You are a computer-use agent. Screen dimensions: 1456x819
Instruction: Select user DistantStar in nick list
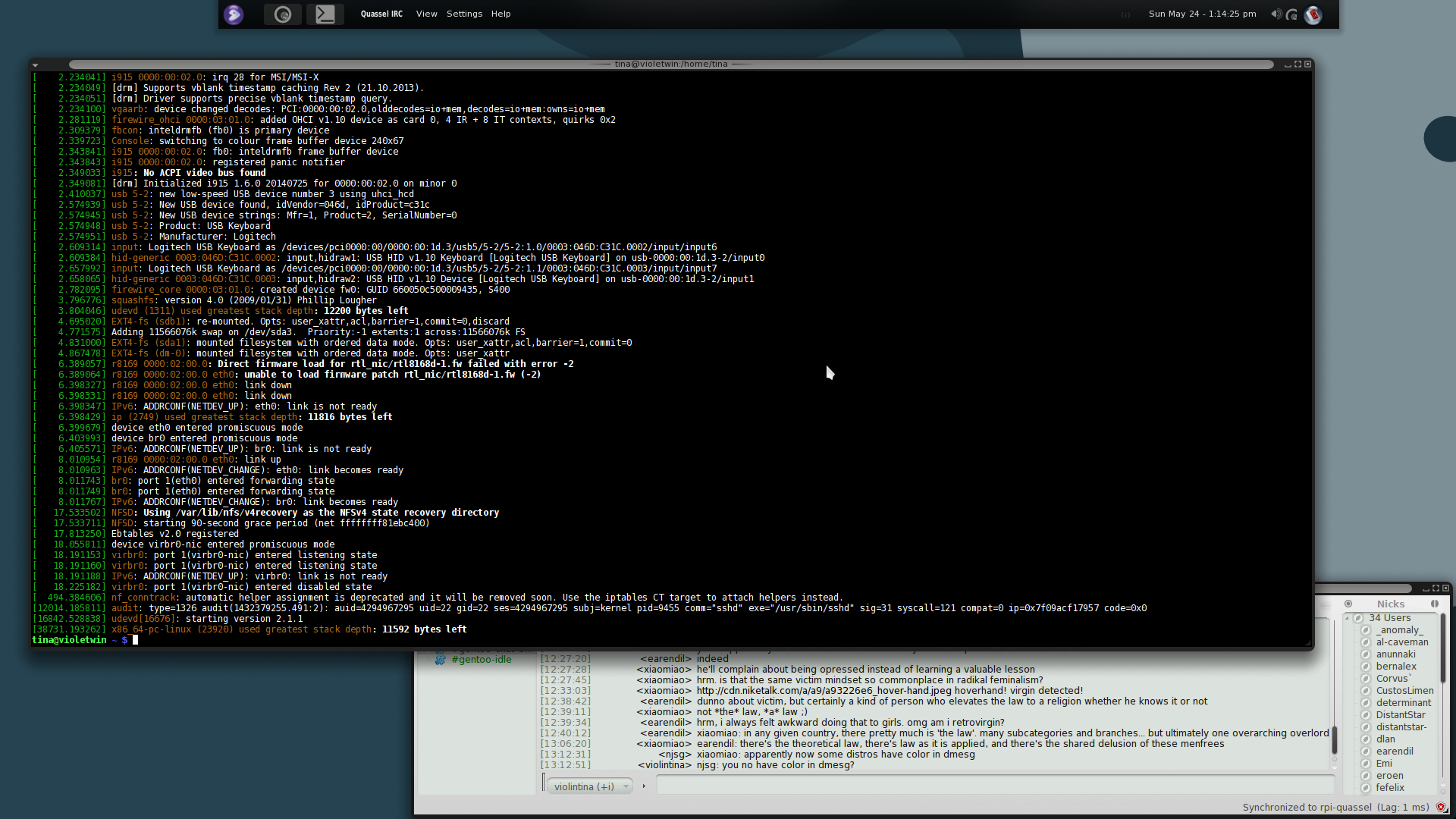1401,715
